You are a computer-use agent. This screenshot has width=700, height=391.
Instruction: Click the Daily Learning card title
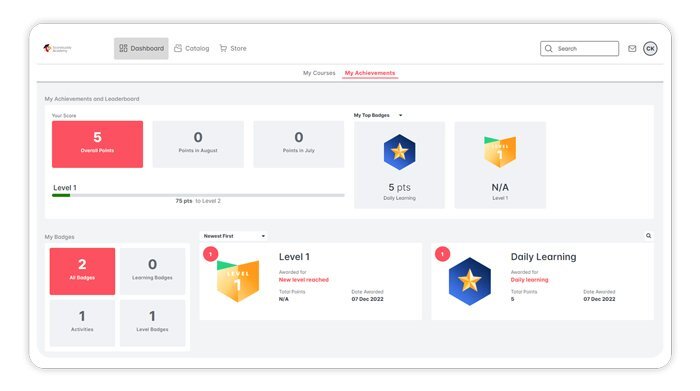point(543,257)
